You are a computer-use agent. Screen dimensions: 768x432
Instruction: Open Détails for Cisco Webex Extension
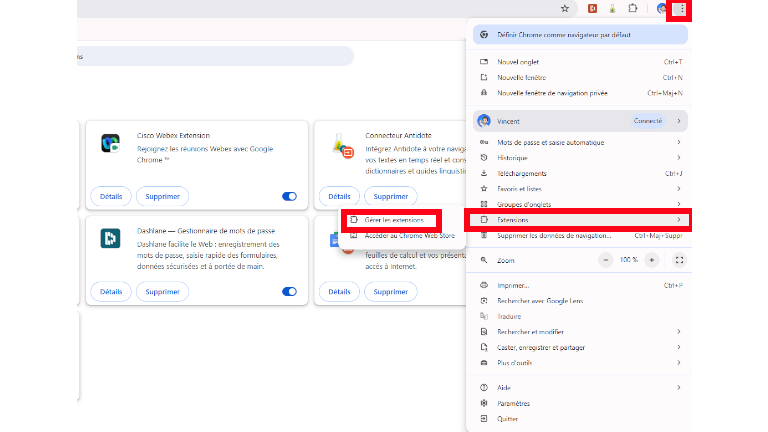111,196
